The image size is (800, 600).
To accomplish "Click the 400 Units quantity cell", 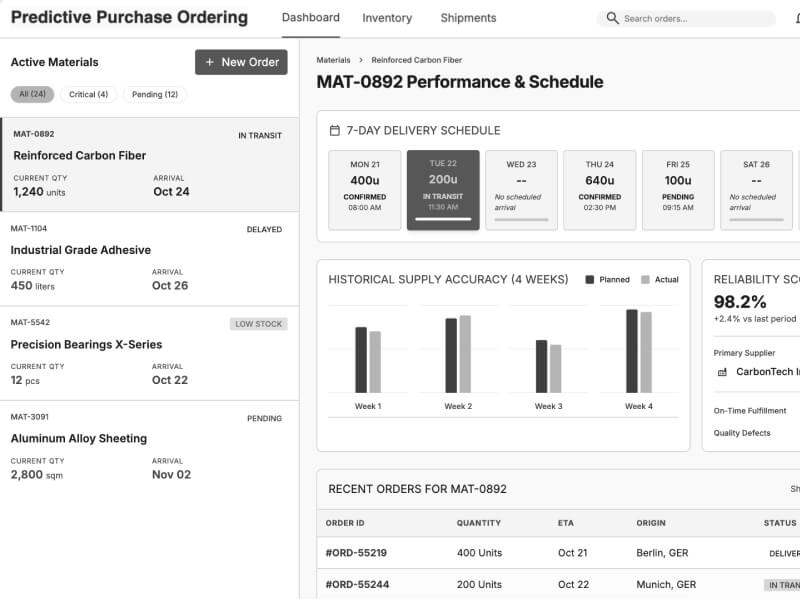I will click(480, 553).
